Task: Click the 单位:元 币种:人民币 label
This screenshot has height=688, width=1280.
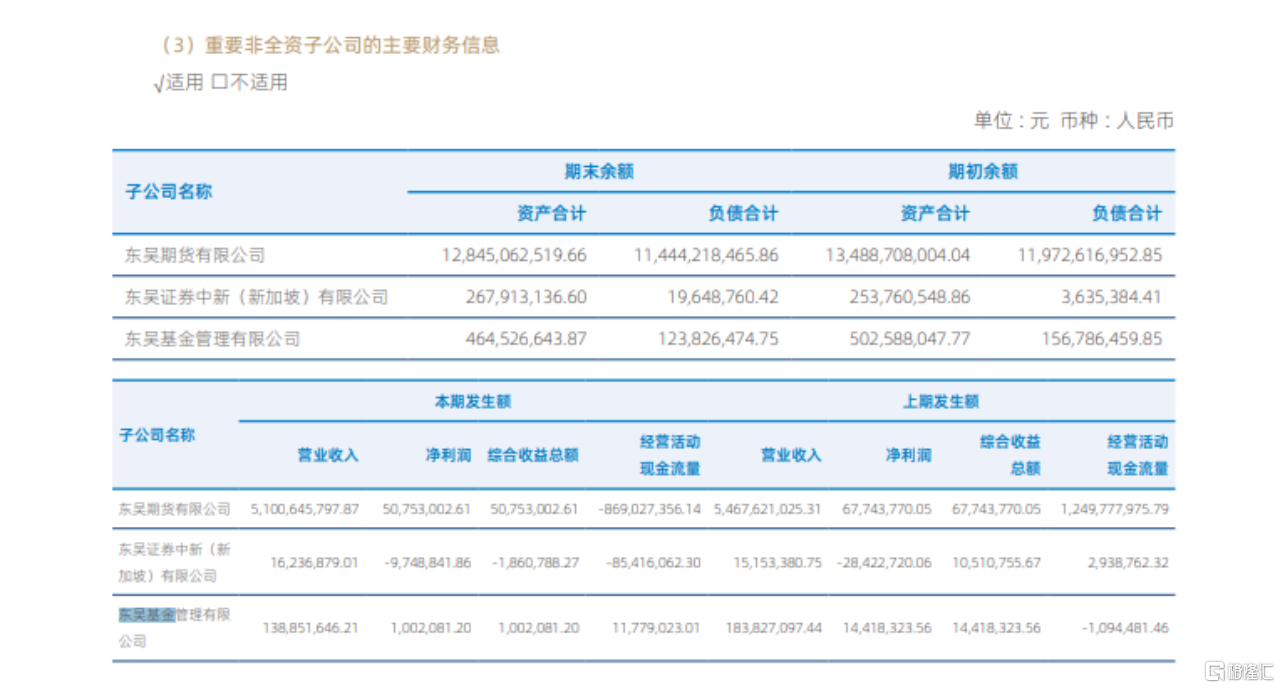Action: [x=1073, y=121]
